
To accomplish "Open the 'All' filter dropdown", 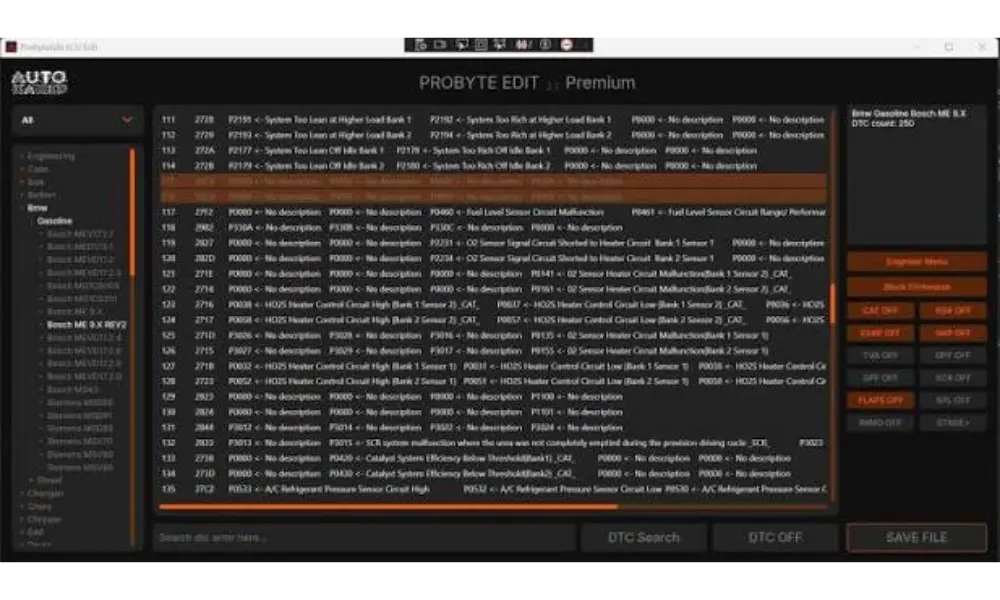I will tap(77, 120).
